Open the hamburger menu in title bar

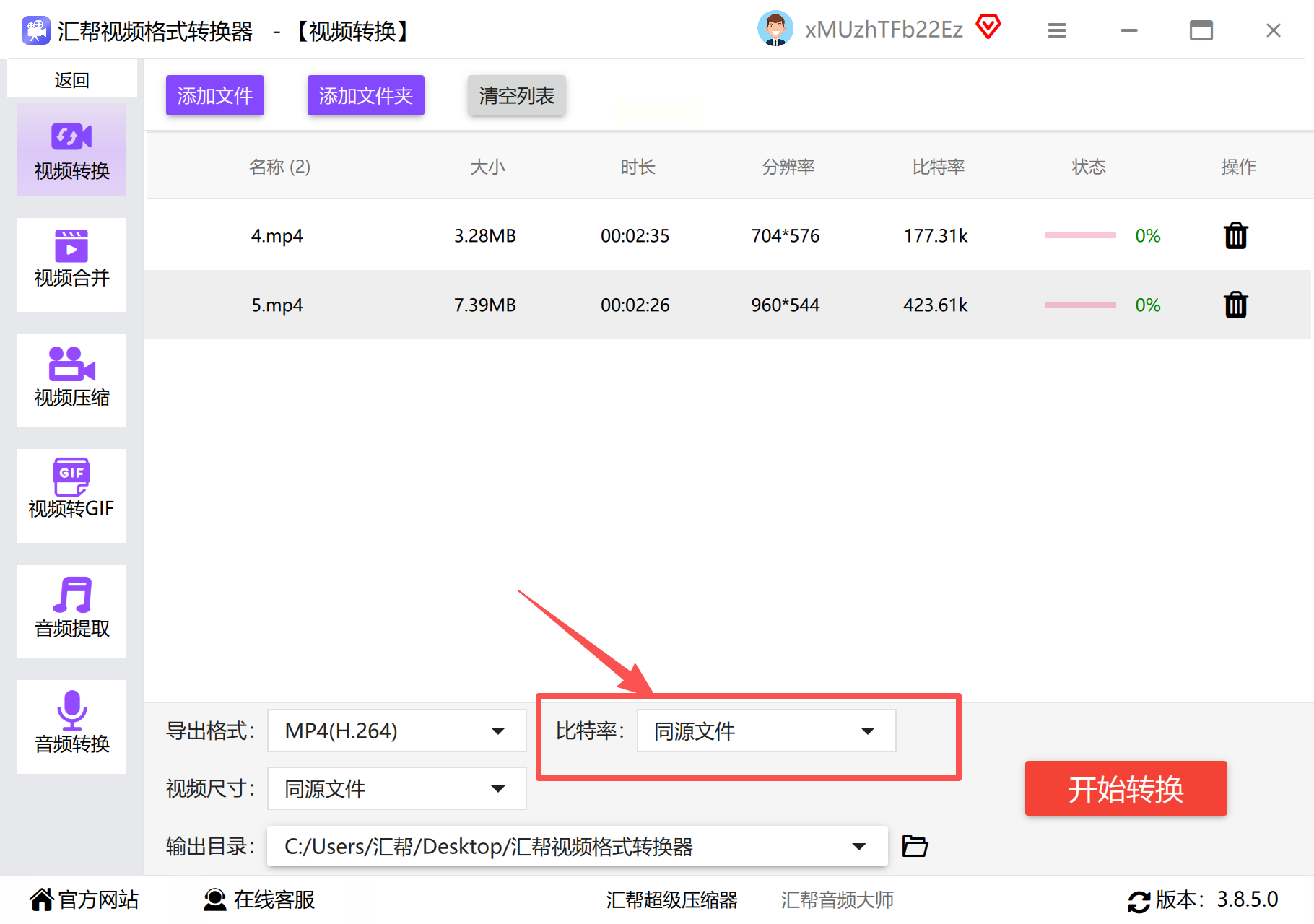[x=1057, y=30]
